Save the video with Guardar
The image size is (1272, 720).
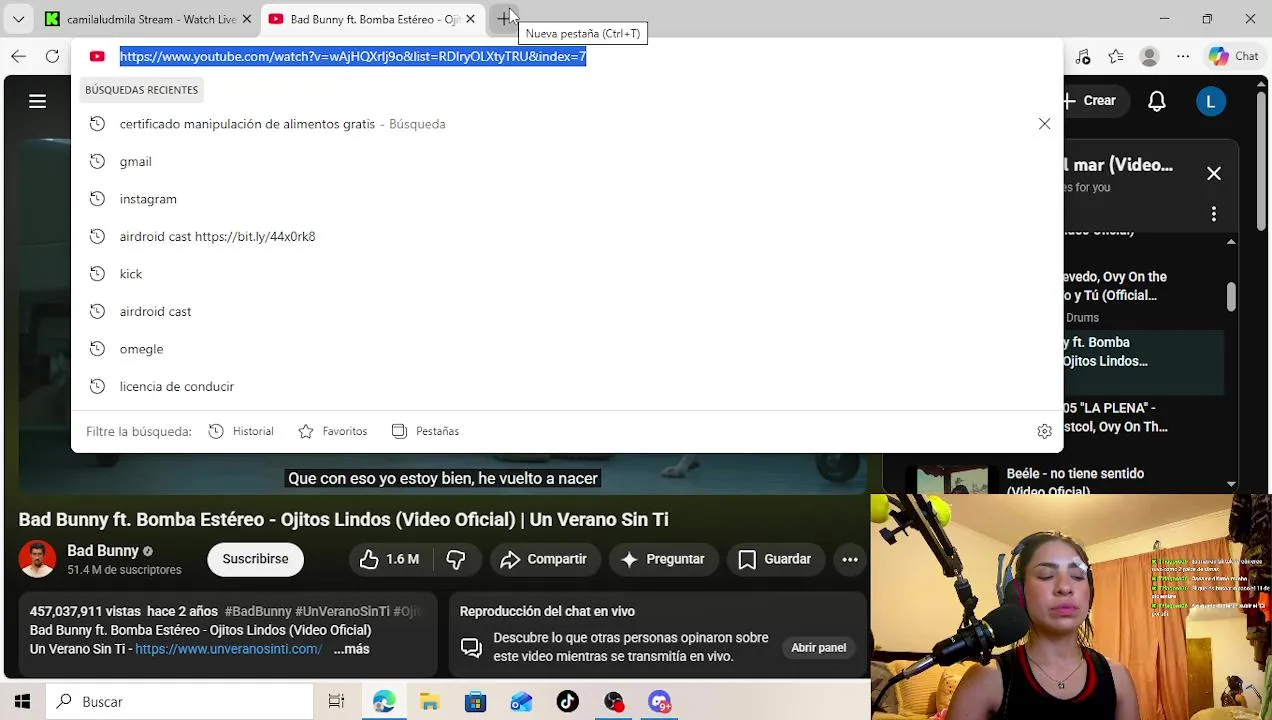(775, 559)
